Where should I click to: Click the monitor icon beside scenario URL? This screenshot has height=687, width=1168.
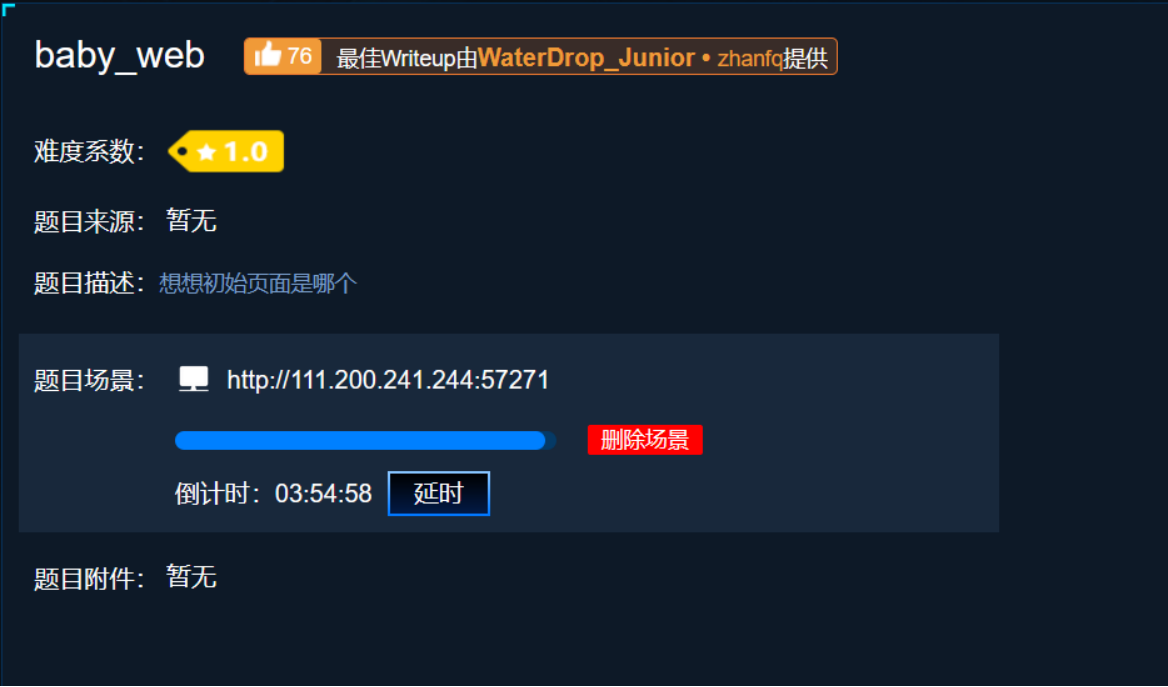click(x=194, y=379)
